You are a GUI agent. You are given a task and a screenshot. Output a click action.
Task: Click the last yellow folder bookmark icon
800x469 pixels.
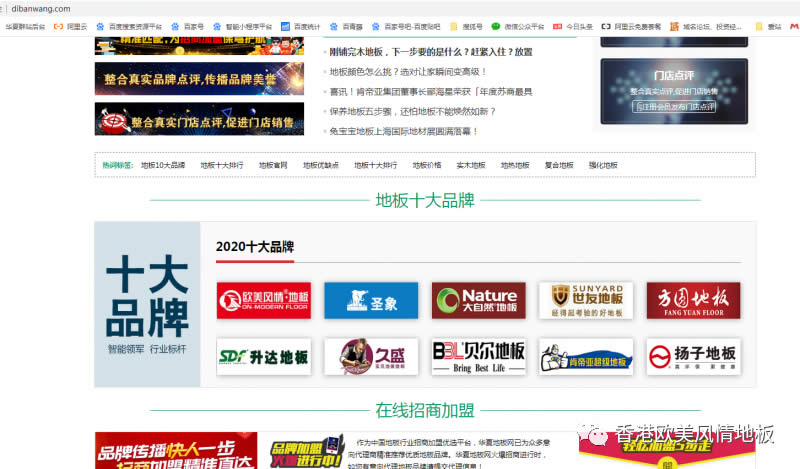click(759, 27)
